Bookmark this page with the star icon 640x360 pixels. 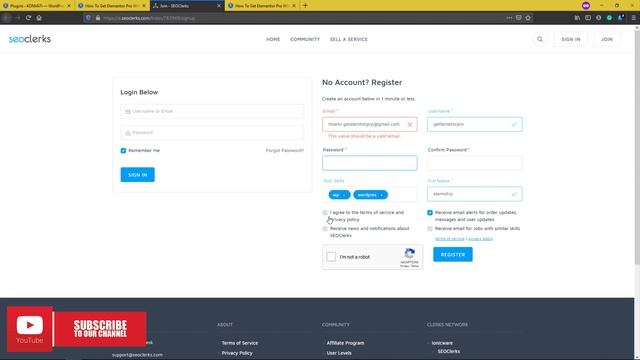point(528,18)
